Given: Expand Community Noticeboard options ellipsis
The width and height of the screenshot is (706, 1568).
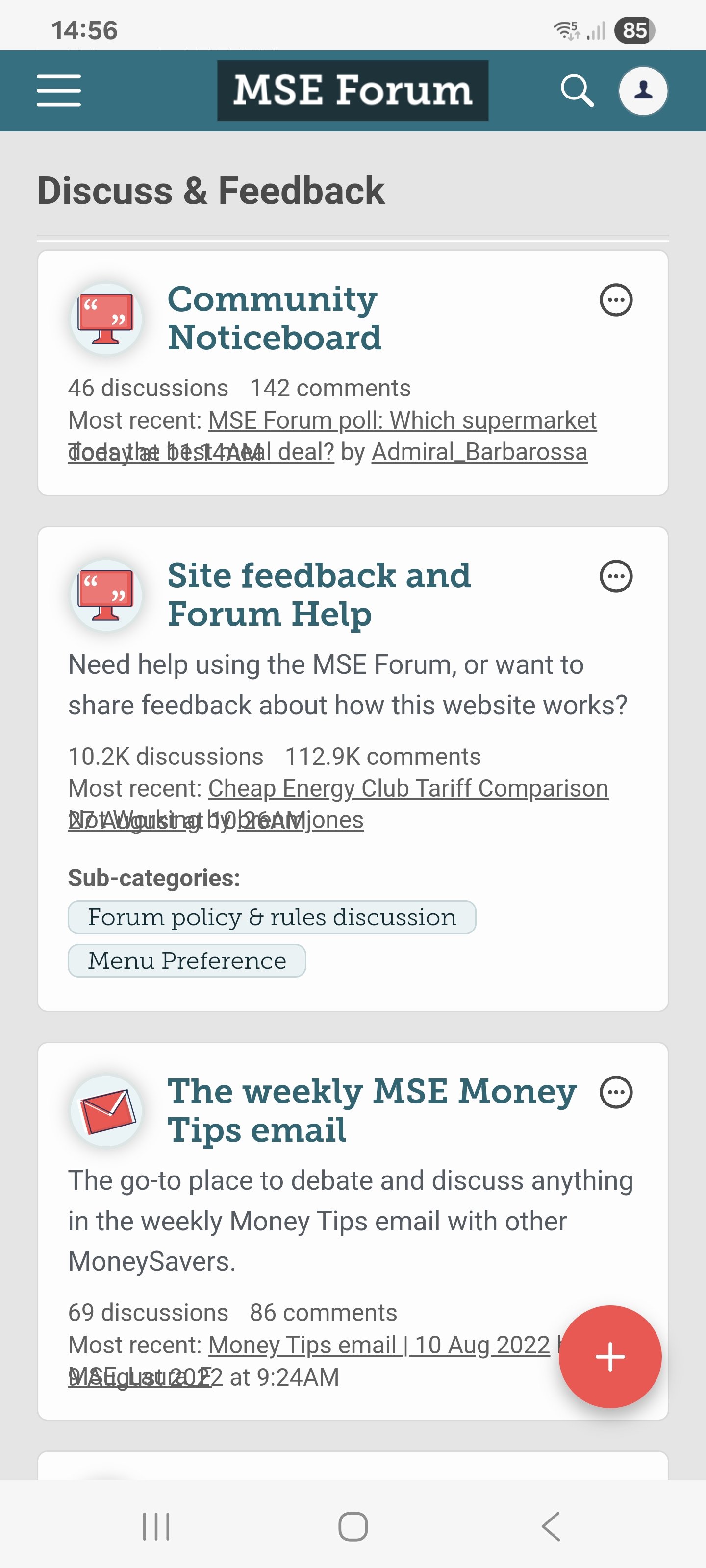Looking at the screenshot, I should pos(616,300).
